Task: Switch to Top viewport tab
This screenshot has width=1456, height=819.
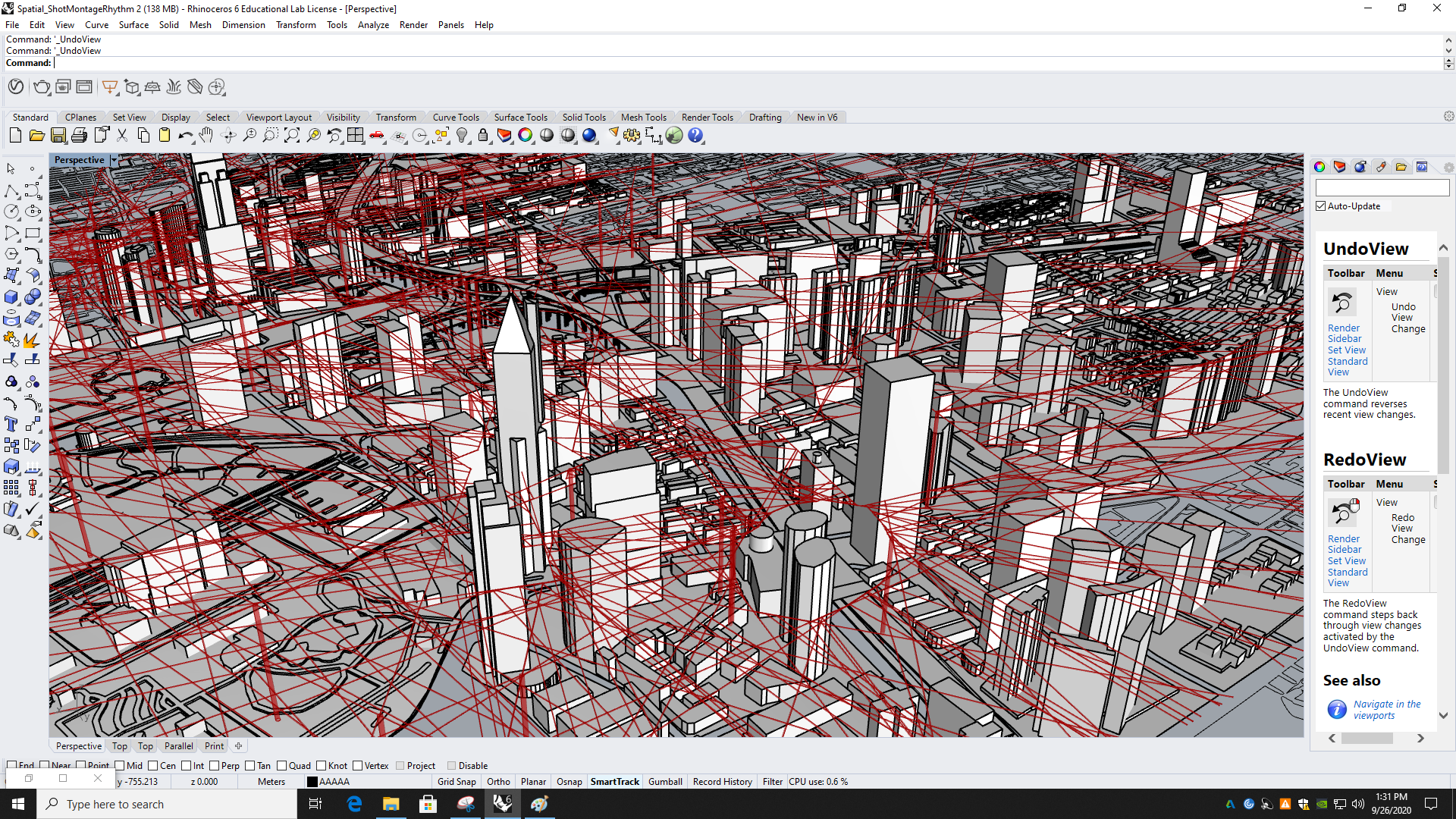Action: [x=119, y=746]
